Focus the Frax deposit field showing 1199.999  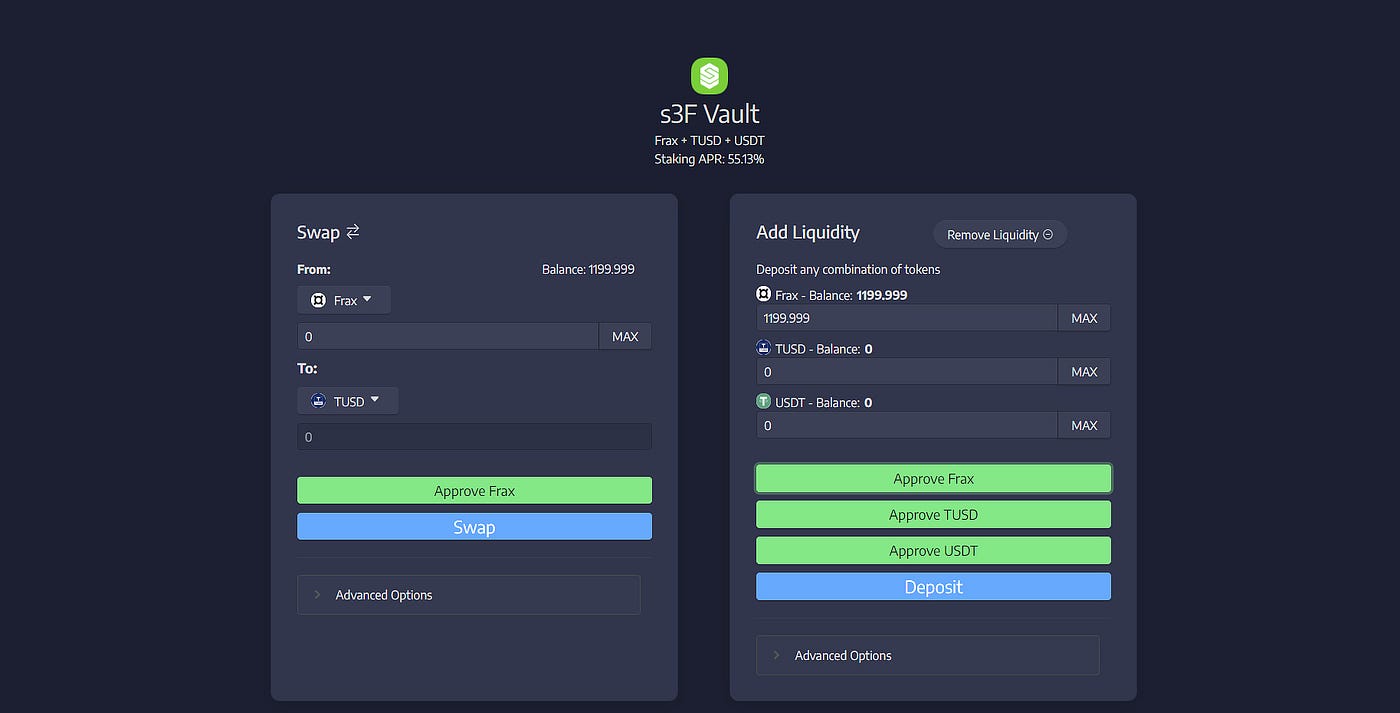pyautogui.click(x=907, y=318)
